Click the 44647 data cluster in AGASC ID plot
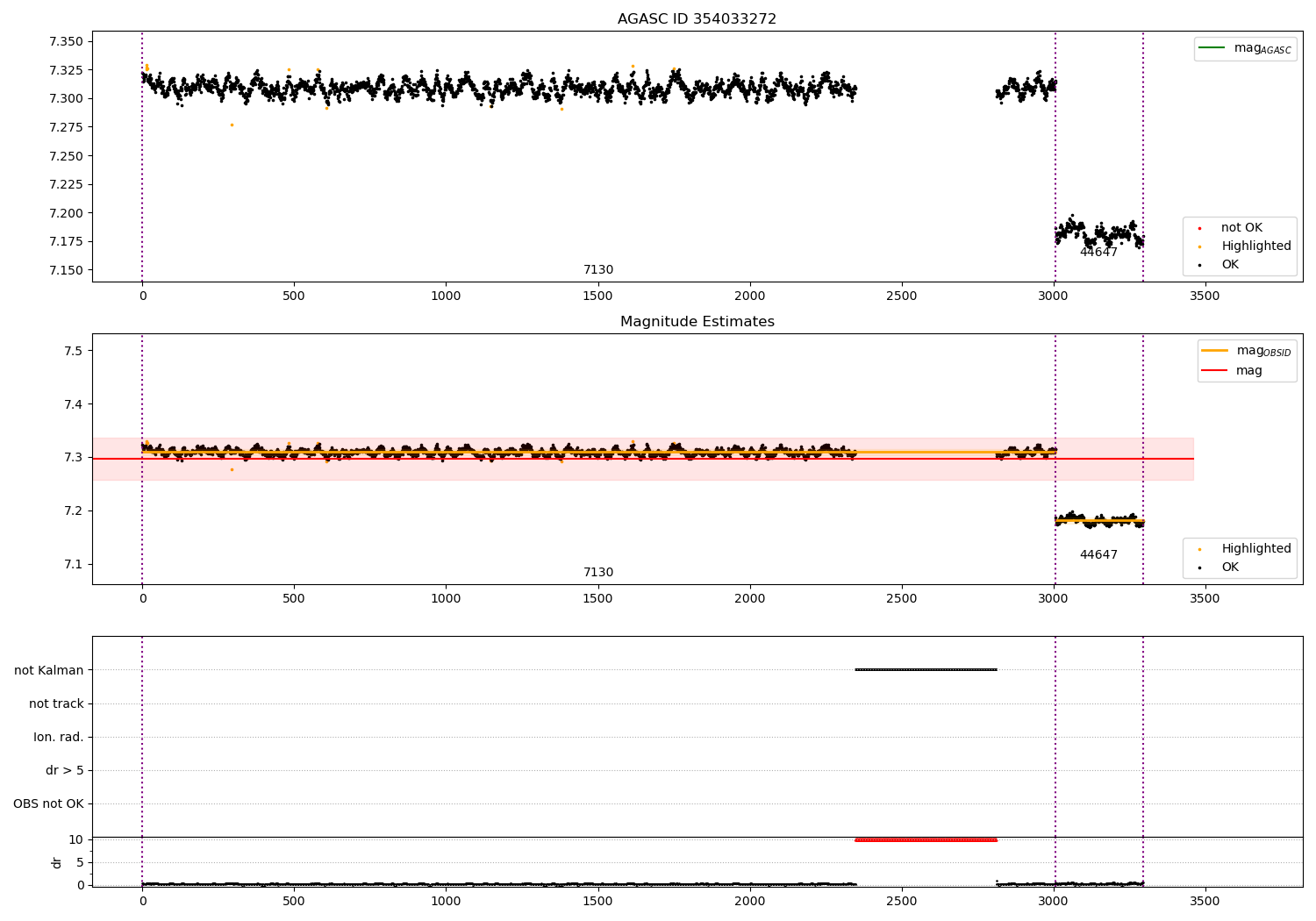Screen dimensions: 1316x921 click(1098, 232)
